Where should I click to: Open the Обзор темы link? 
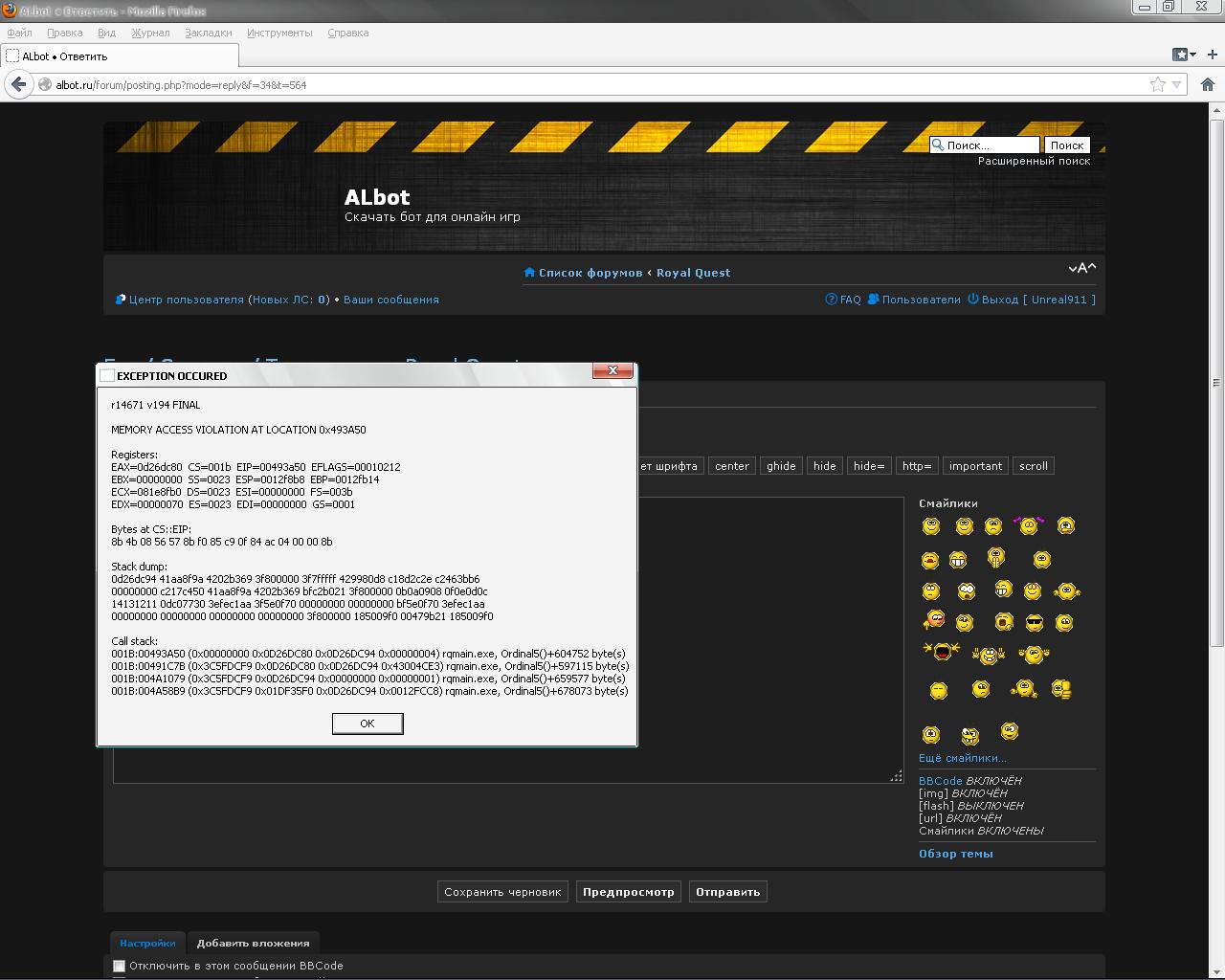tap(956, 854)
